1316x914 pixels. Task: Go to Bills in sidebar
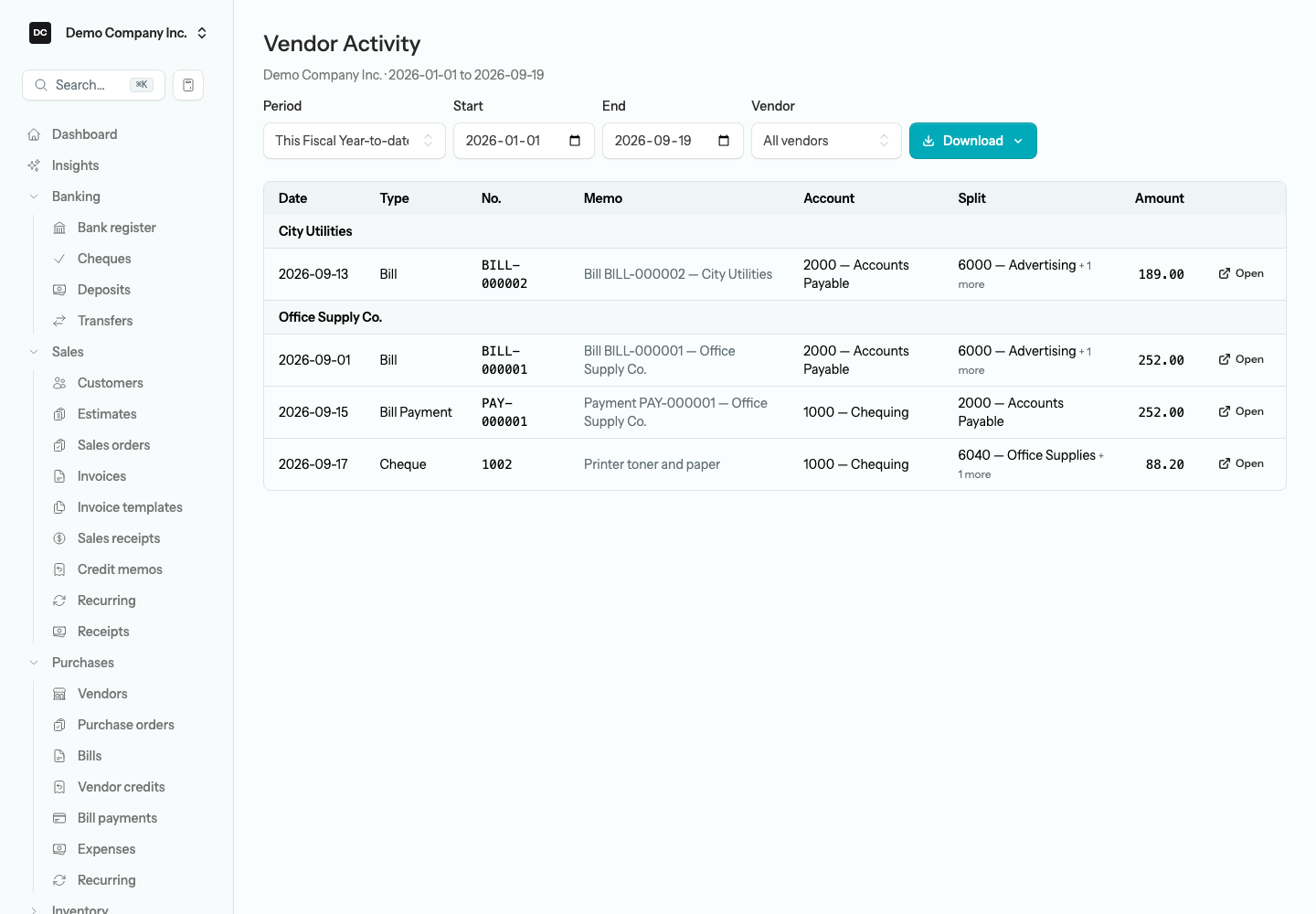tap(90, 756)
